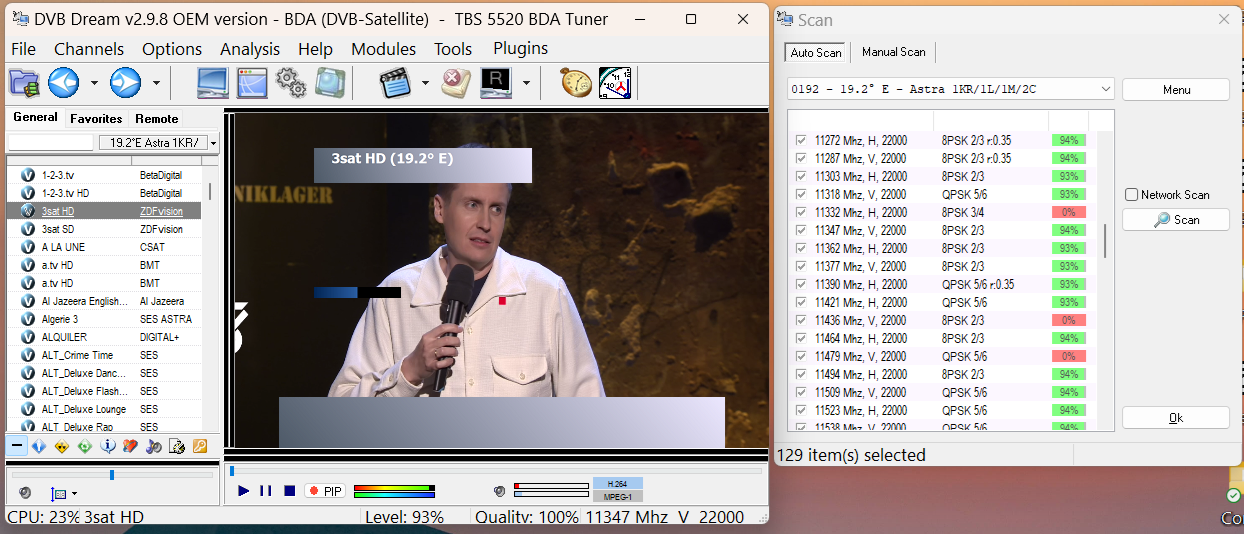The width and height of the screenshot is (1244, 534).
Task: Click the notepad icon below channel list
Action: [x=176, y=446]
